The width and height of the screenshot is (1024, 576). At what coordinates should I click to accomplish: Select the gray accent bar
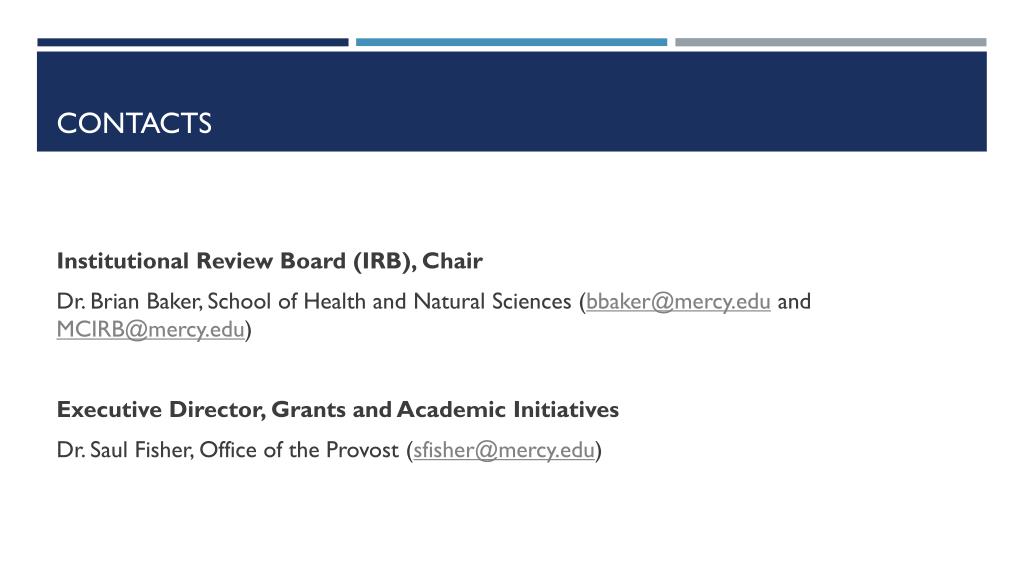(x=831, y=42)
